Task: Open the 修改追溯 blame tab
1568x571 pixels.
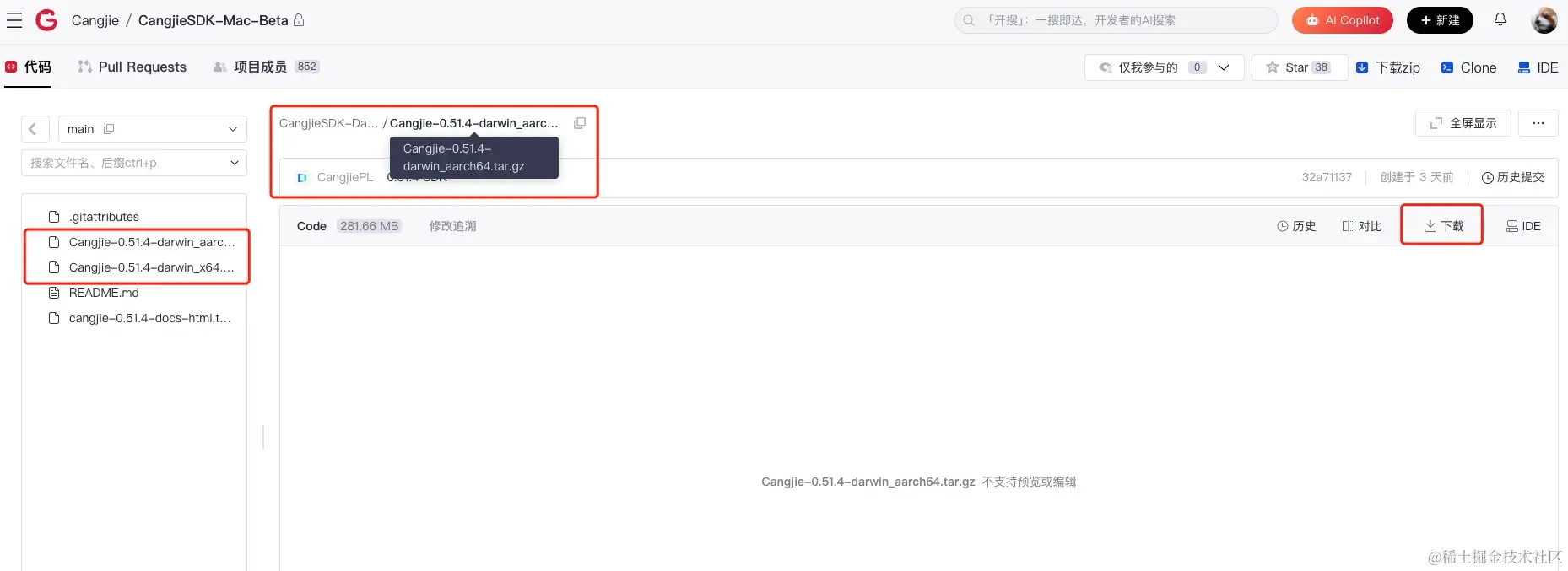Action: (452, 226)
